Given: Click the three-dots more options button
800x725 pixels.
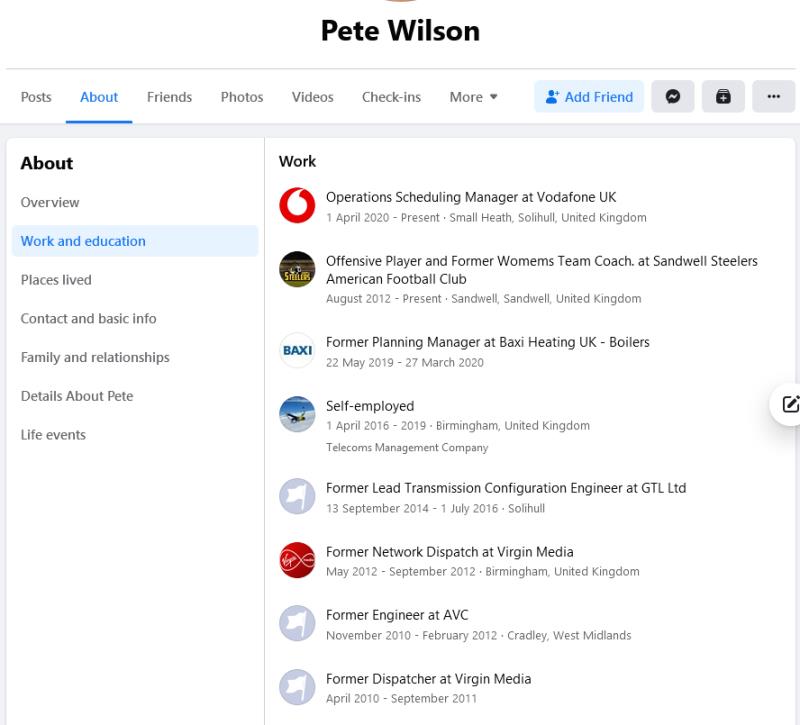Looking at the screenshot, I should [x=773, y=97].
